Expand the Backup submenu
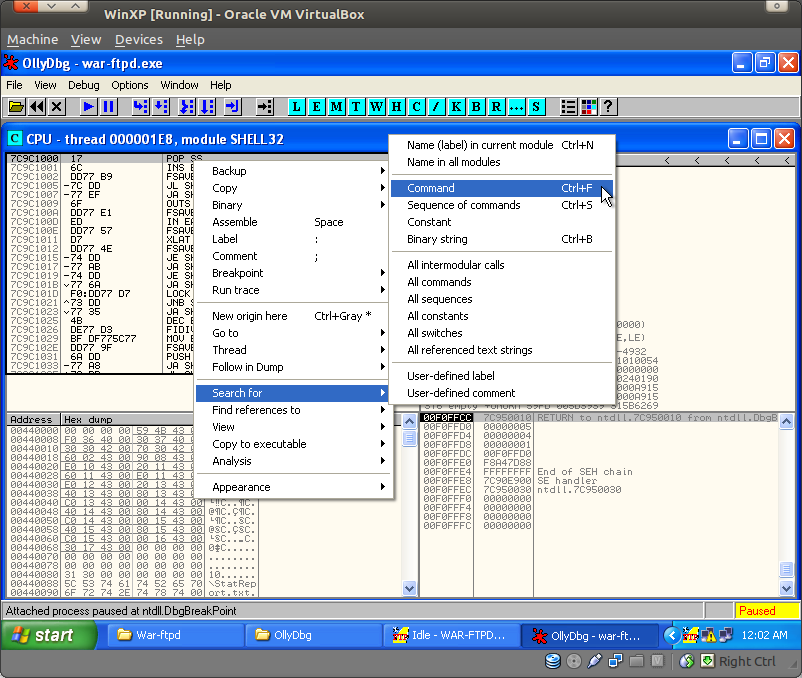 292,171
